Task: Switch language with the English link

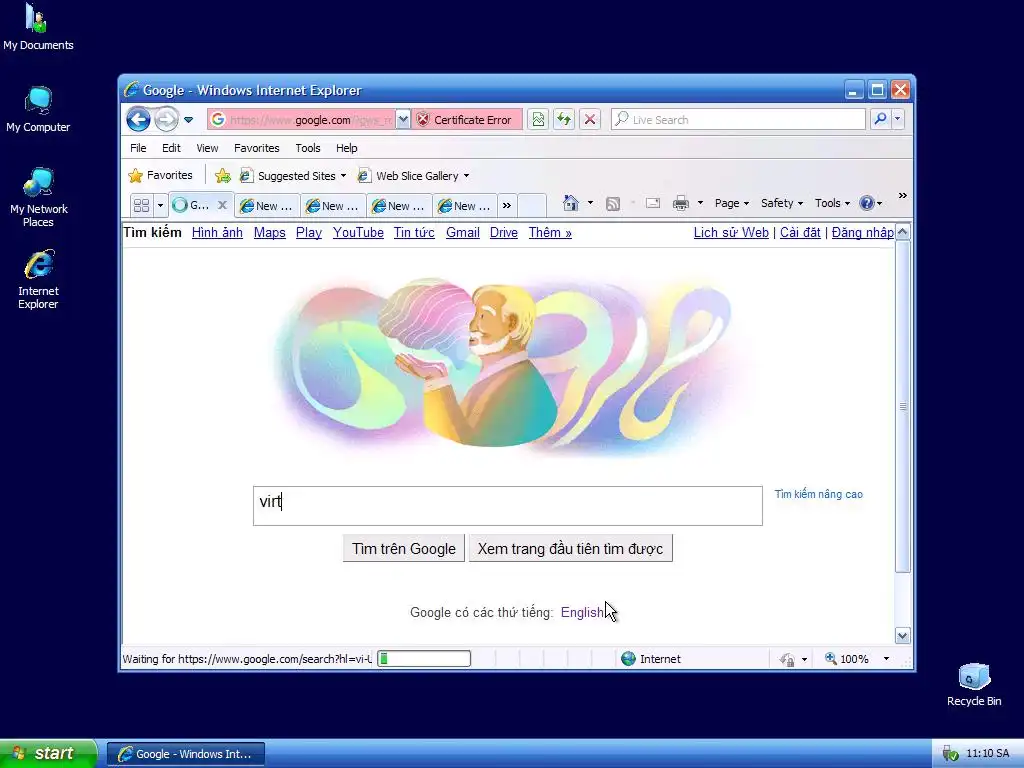Action: 582,613
